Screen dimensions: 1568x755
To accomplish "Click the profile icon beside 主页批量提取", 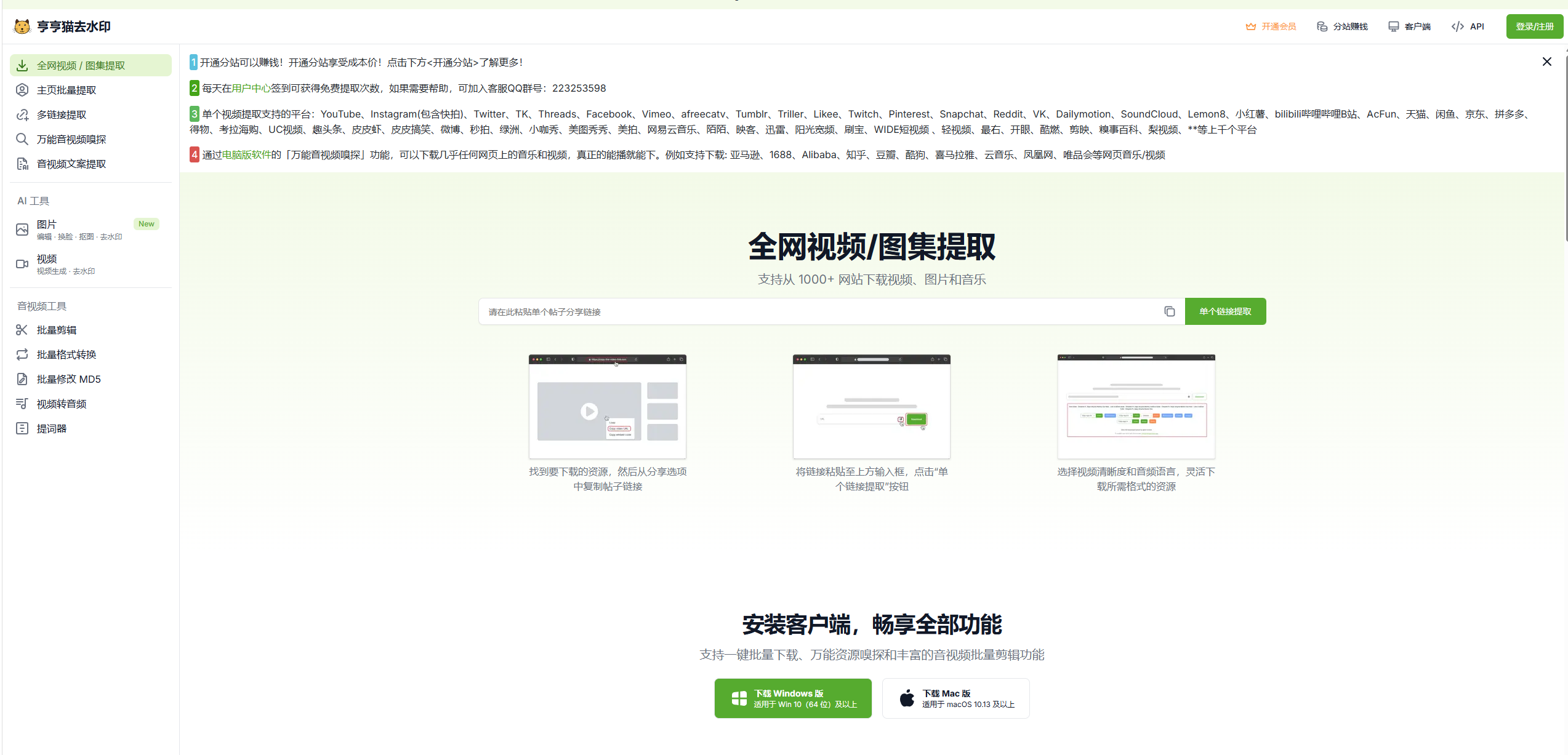I will point(22,90).
